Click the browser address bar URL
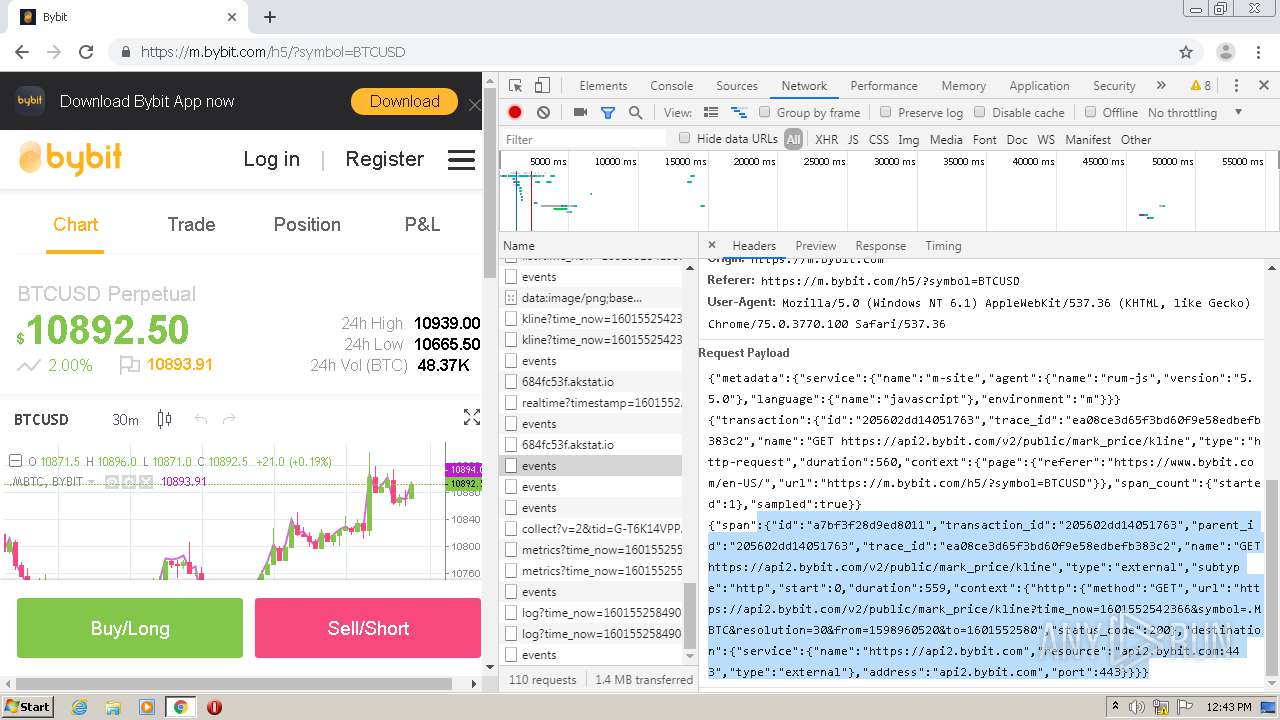Screen dimensions: 1280x720 click(x=273, y=52)
